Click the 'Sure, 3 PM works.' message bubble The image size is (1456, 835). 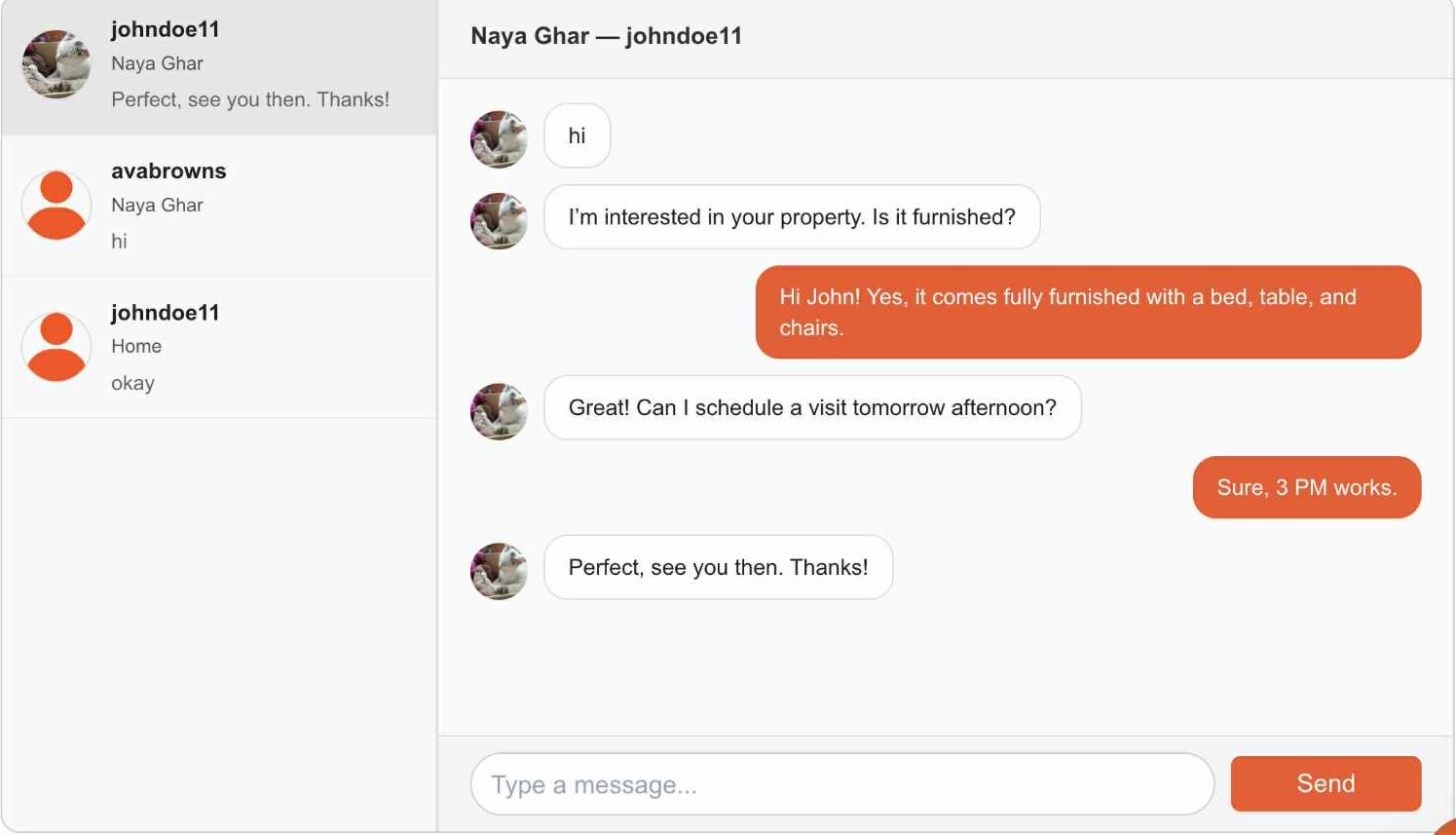pos(1307,487)
